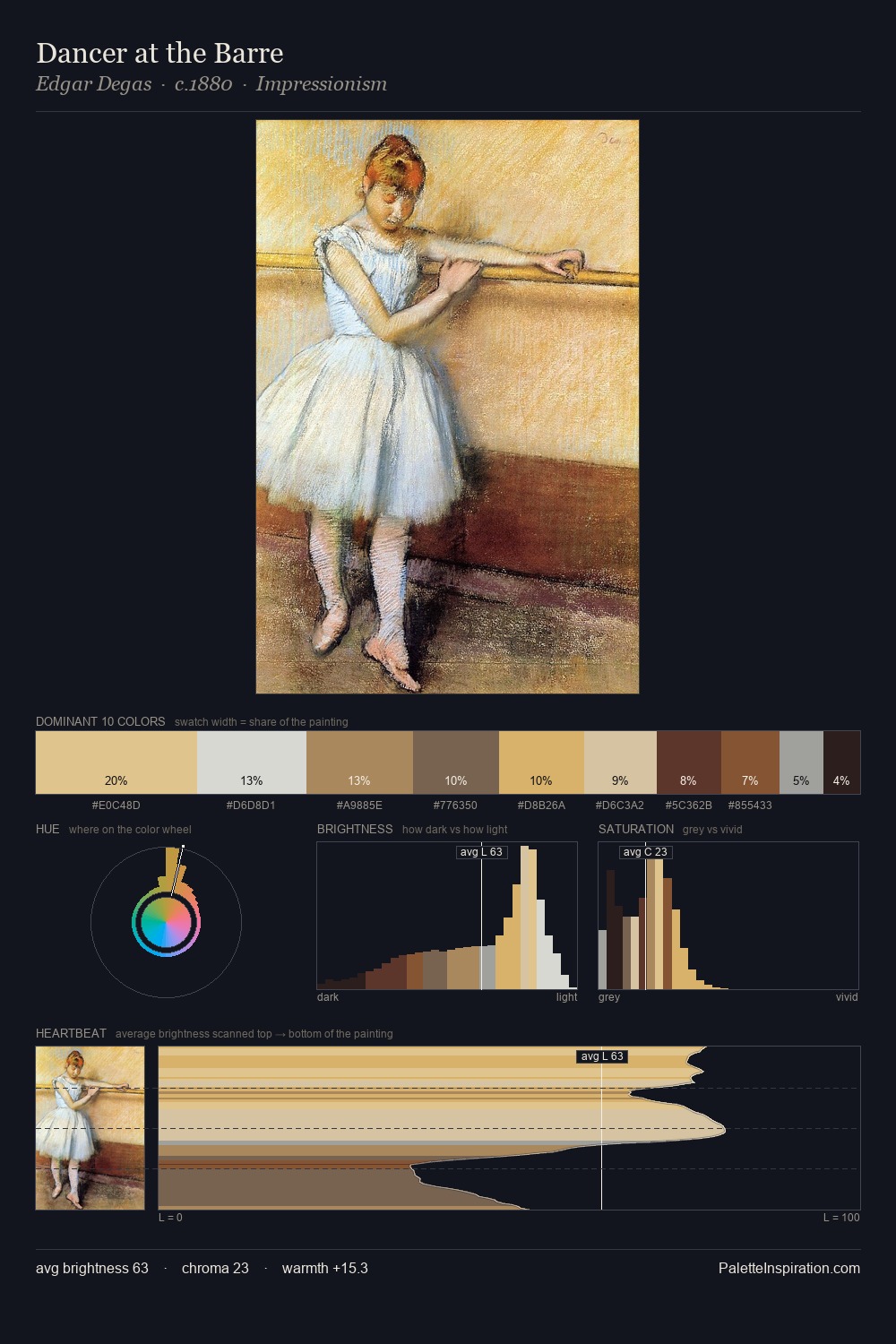Click the "dark" axis label

328,997
